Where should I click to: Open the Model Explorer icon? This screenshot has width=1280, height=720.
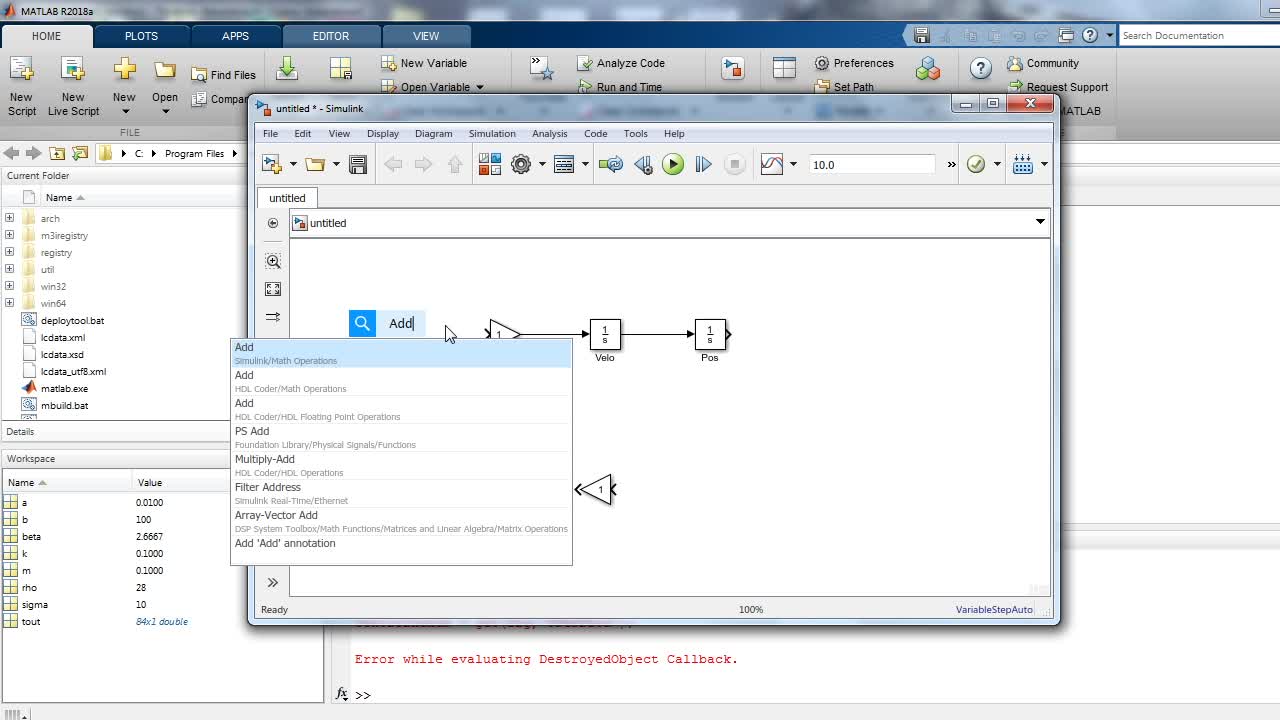tap(564, 164)
